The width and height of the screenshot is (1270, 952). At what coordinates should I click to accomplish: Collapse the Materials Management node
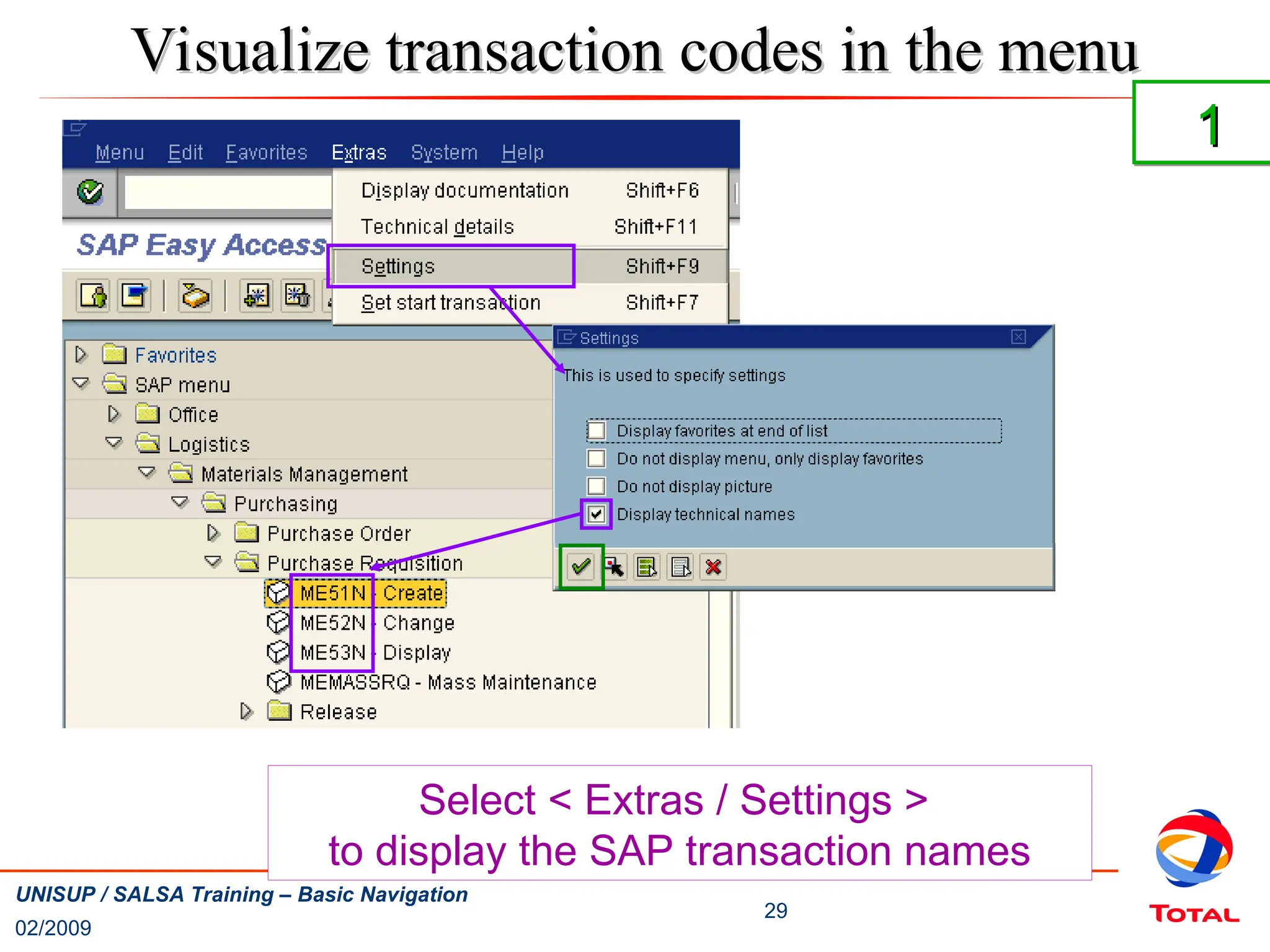pos(147,474)
